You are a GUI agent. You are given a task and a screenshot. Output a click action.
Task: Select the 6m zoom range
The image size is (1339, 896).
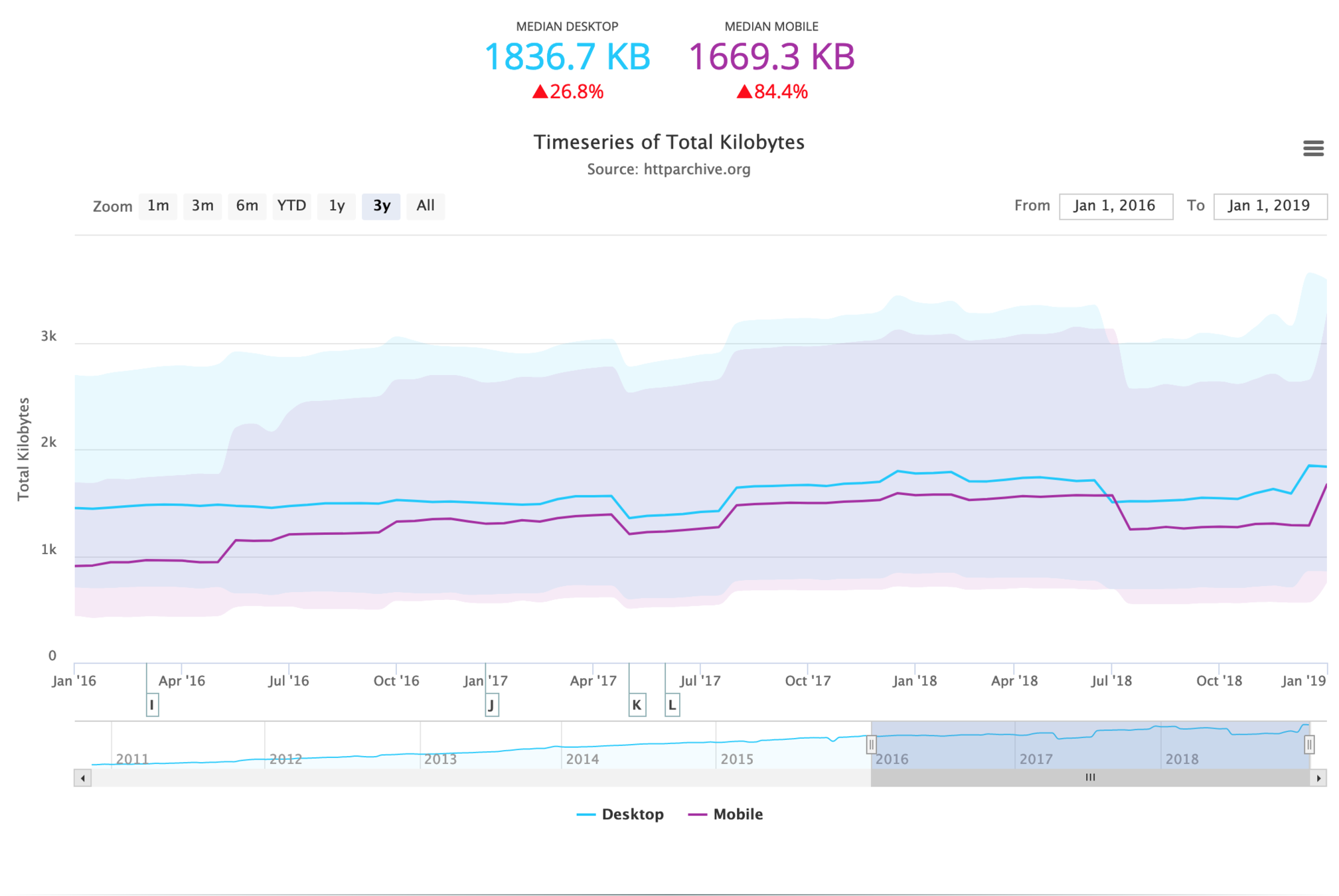click(247, 206)
